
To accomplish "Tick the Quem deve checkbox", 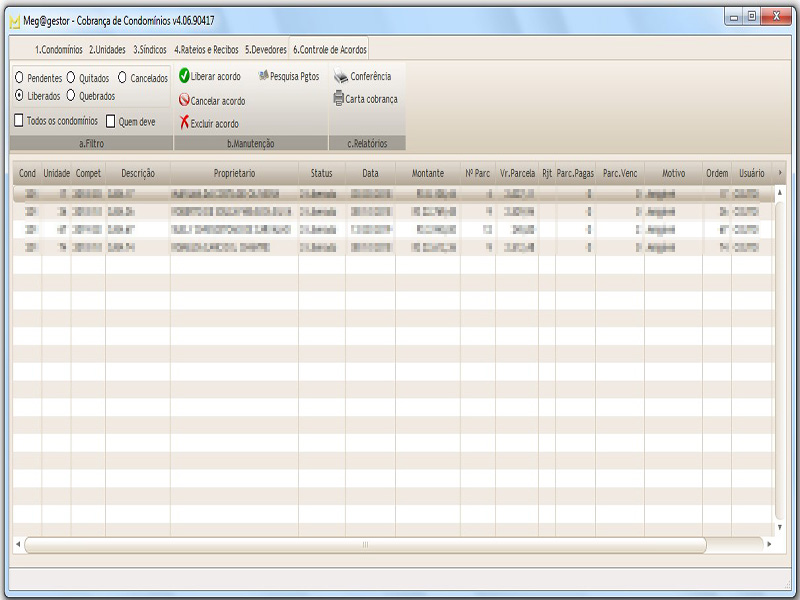I will [112, 121].
